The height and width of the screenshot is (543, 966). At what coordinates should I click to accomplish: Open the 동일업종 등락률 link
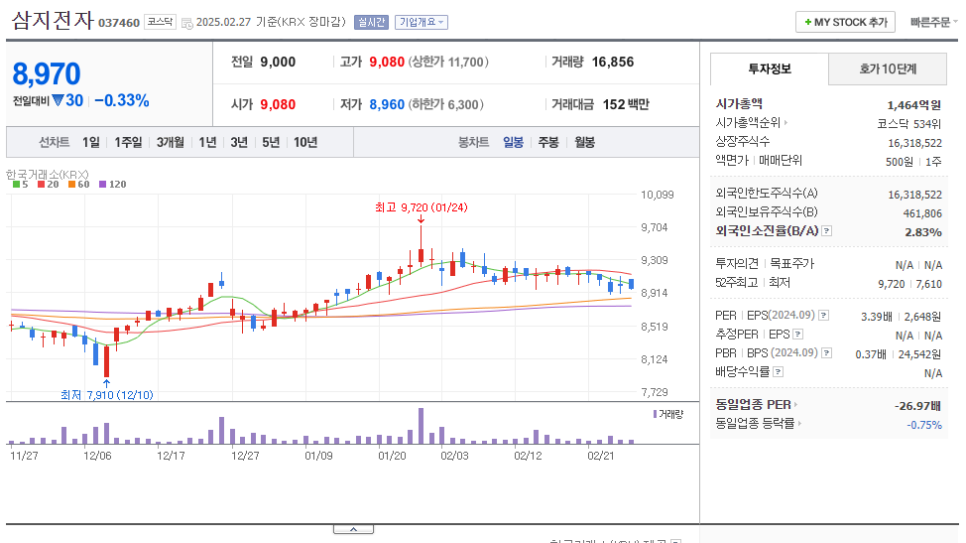(x=758, y=423)
